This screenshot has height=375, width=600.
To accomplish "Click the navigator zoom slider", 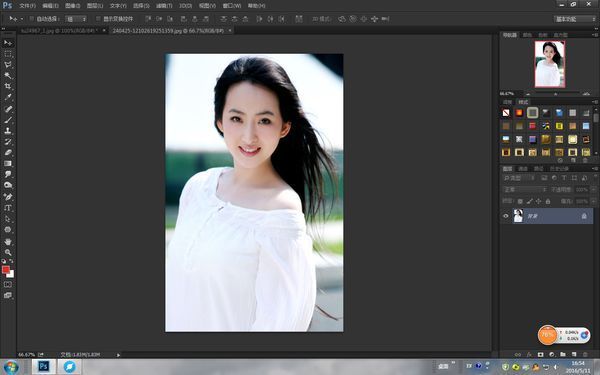I will pos(555,94).
